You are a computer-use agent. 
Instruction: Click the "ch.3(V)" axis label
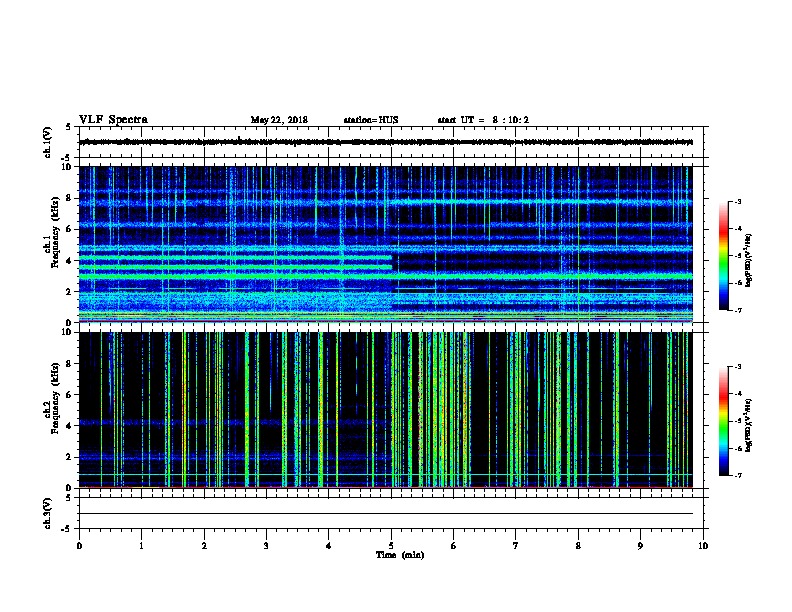pyautogui.click(x=47, y=513)
